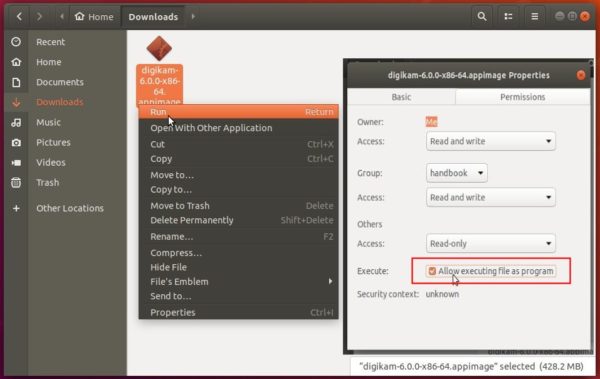
Task: Open the Others access Read-only dropdown
Action: [x=491, y=243]
